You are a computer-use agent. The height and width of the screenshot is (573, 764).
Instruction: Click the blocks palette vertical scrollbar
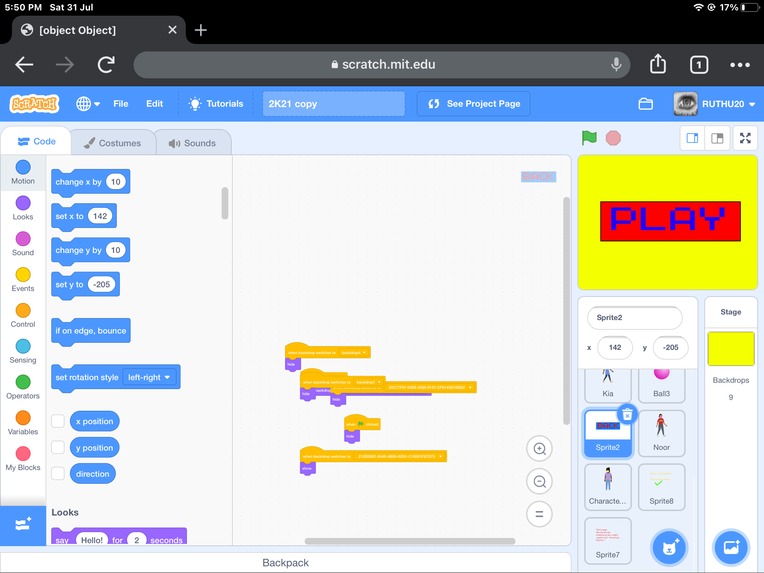tap(225, 203)
